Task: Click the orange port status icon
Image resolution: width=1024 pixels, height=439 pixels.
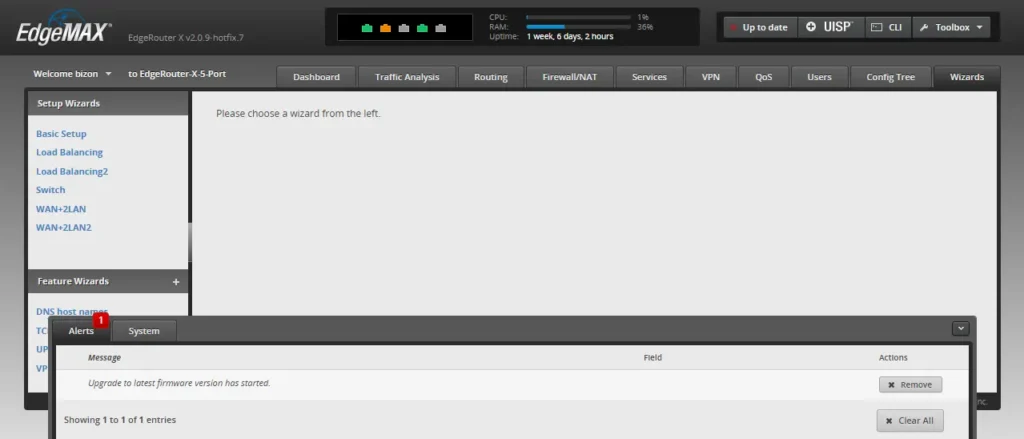Action: point(385,28)
